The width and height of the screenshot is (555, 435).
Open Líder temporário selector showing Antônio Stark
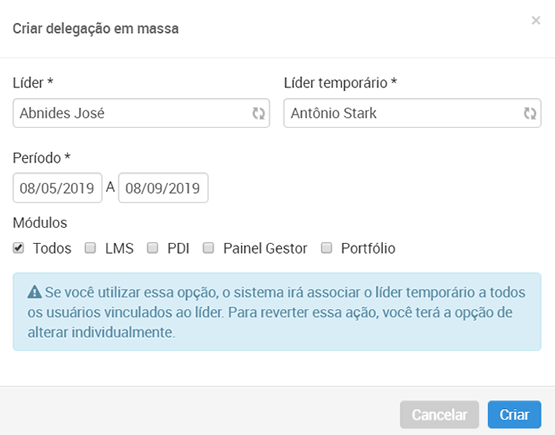point(412,113)
